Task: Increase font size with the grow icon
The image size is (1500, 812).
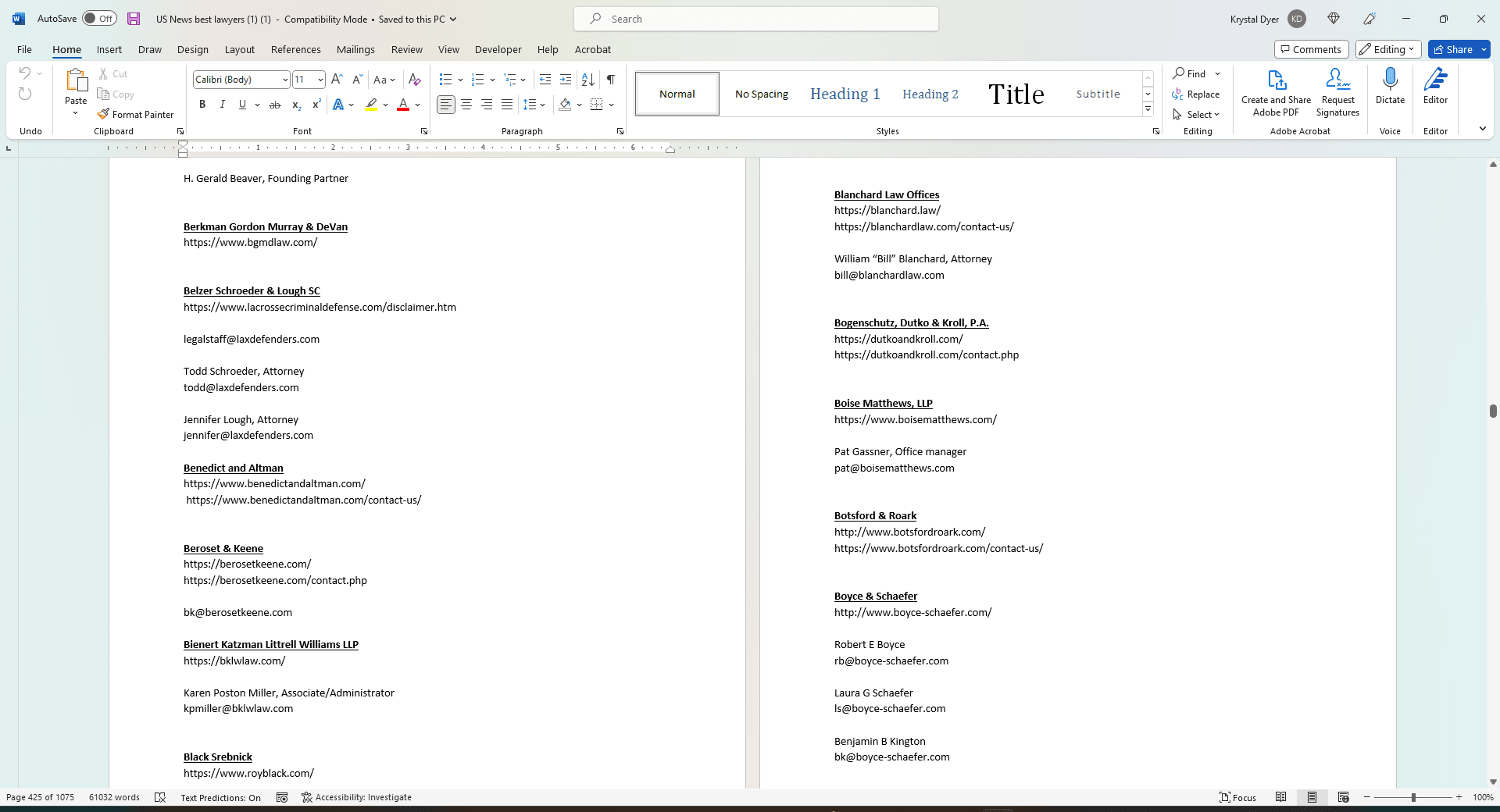Action: click(x=337, y=79)
